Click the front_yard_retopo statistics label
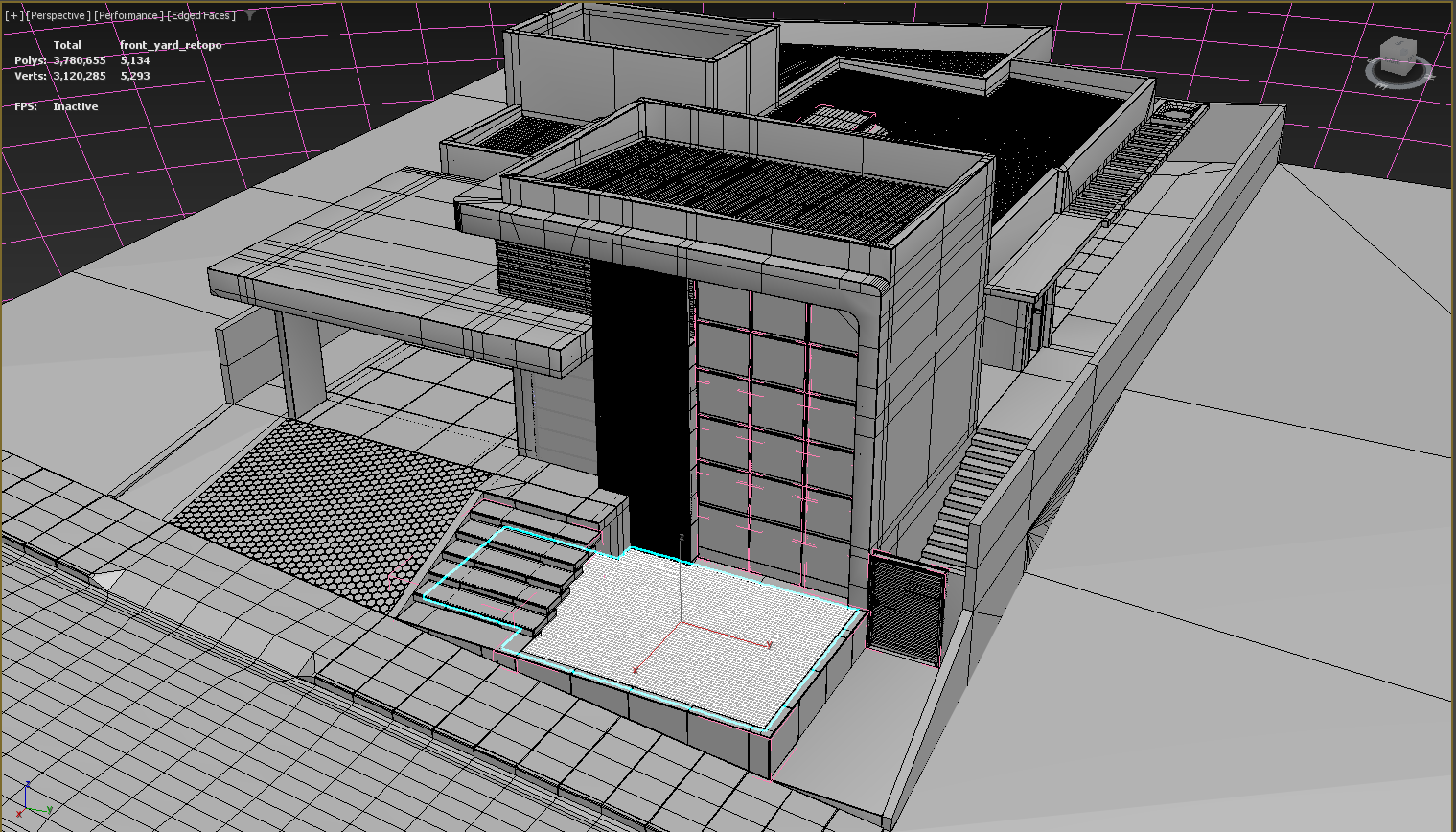Screen dimensions: 1456x832 click(171, 45)
